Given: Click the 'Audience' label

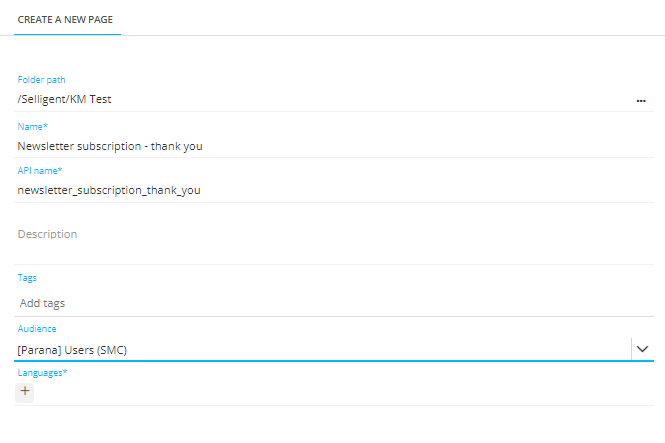Looking at the screenshot, I should 37,328.
